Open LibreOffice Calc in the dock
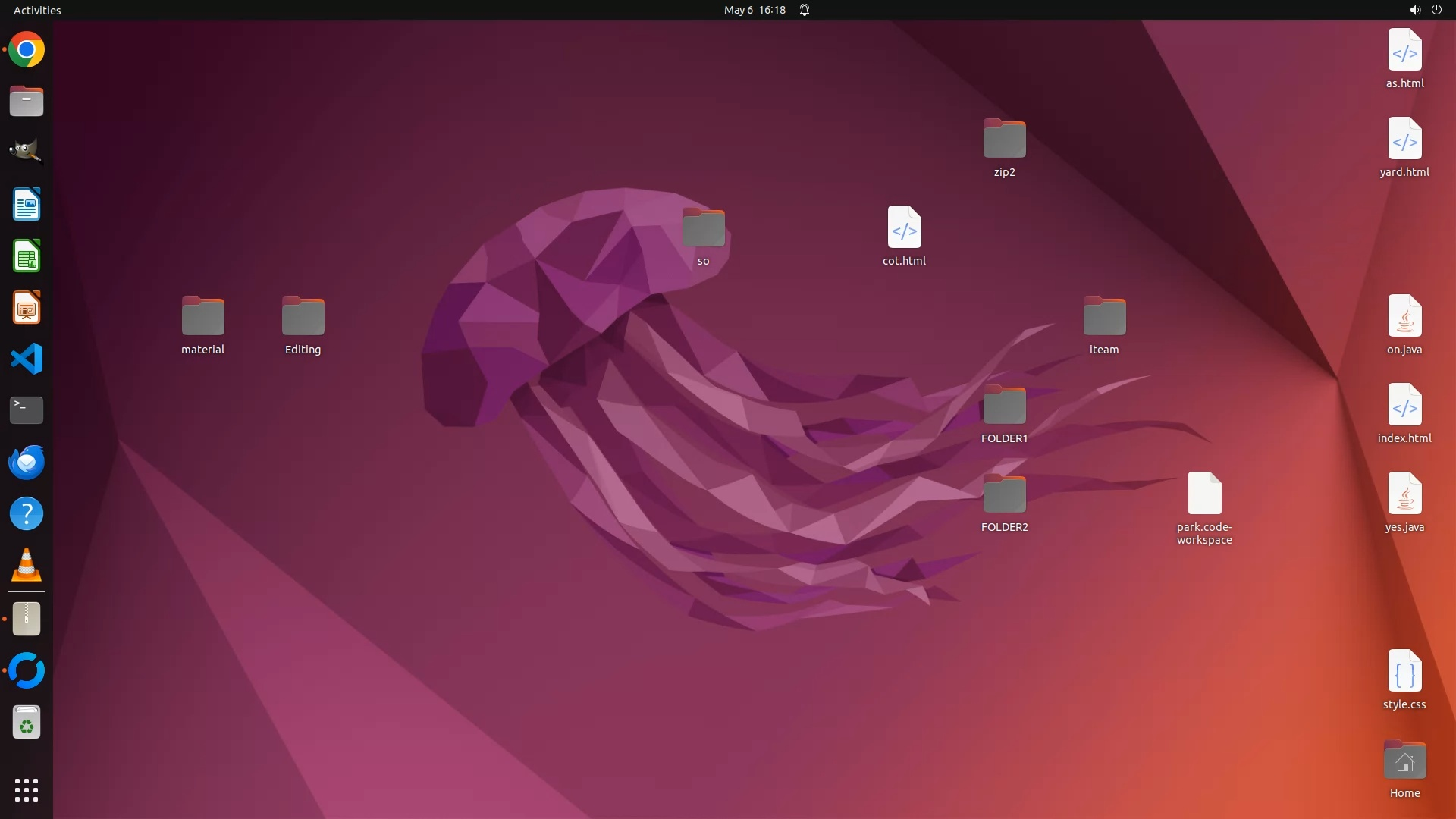The image size is (1456, 819). click(27, 256)
